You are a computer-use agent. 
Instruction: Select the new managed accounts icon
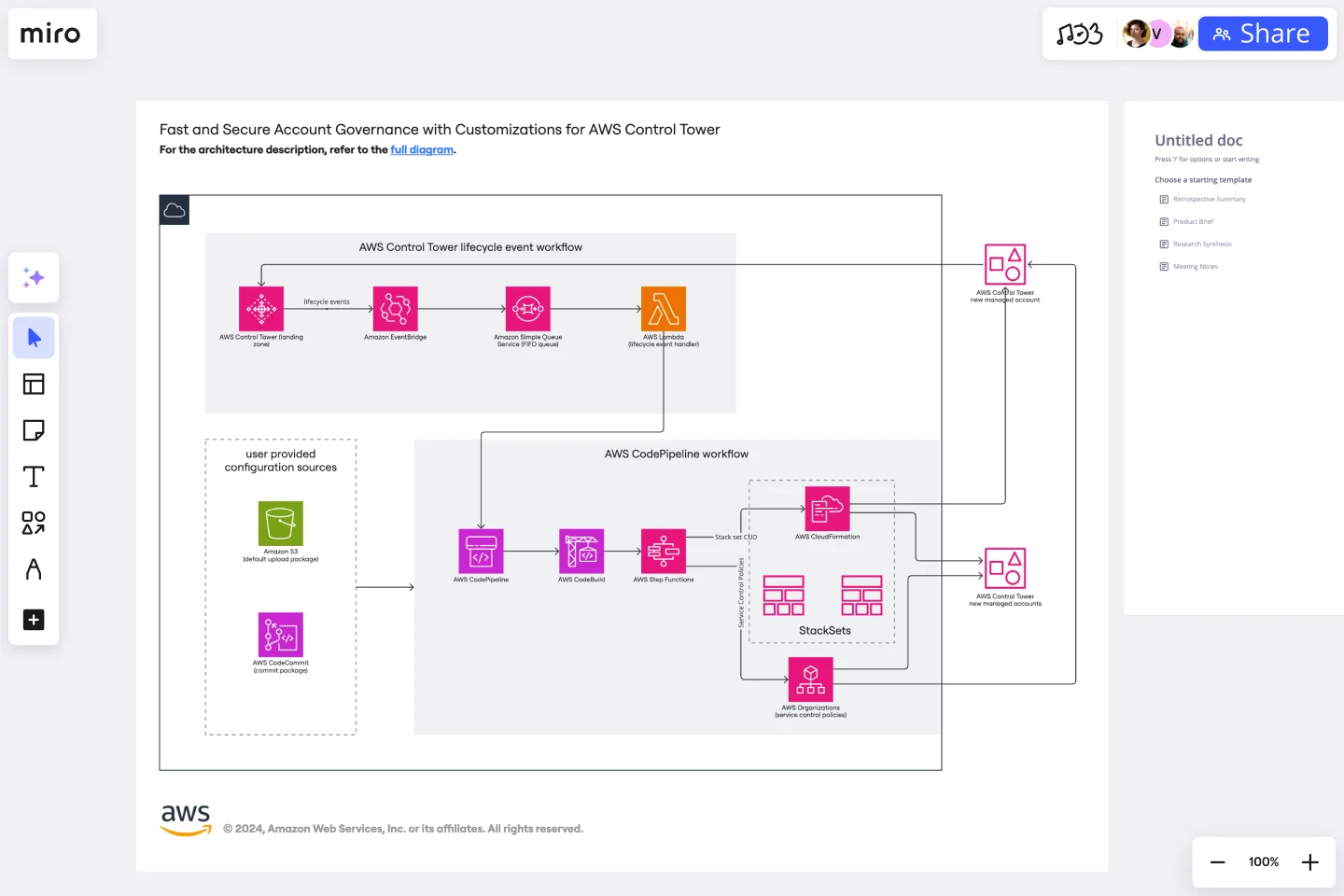click(x=1005, y=568)
